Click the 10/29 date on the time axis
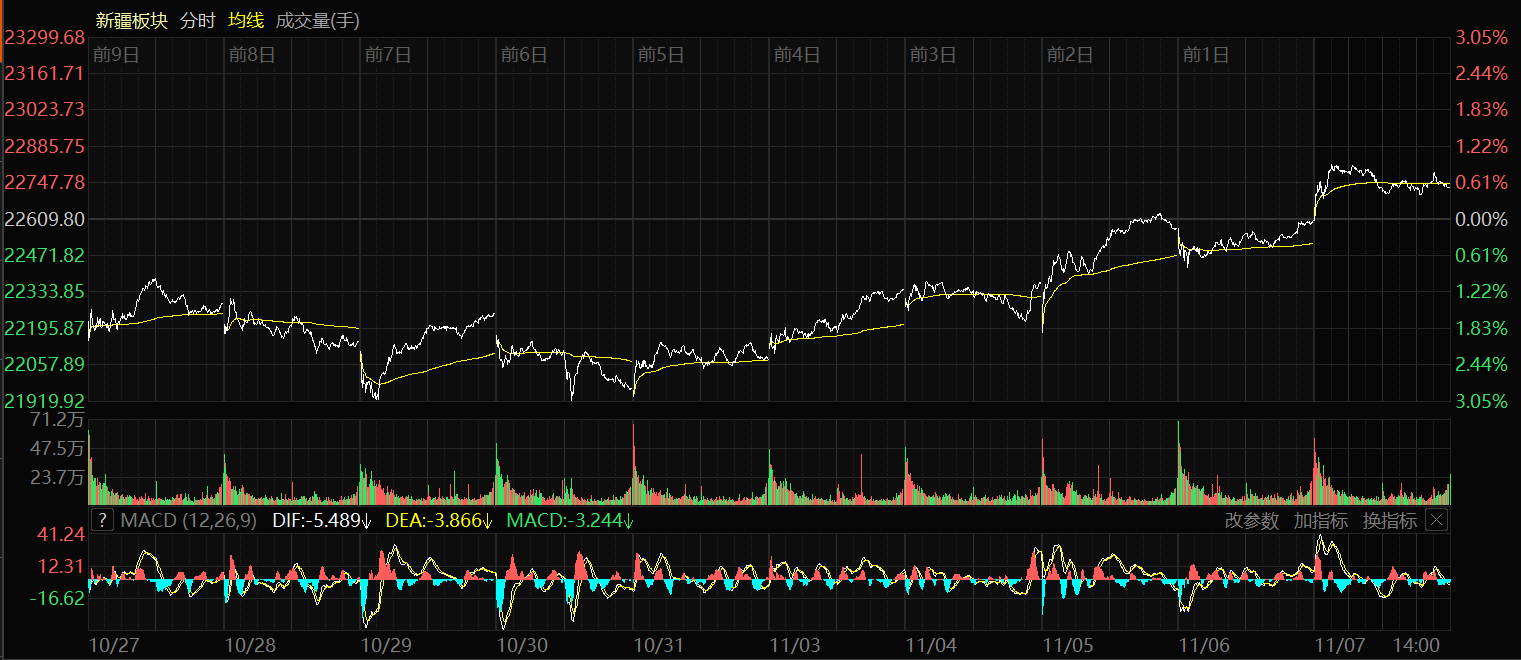The width and height of the screenshot is (1521, 660). [x=387, y=645]
